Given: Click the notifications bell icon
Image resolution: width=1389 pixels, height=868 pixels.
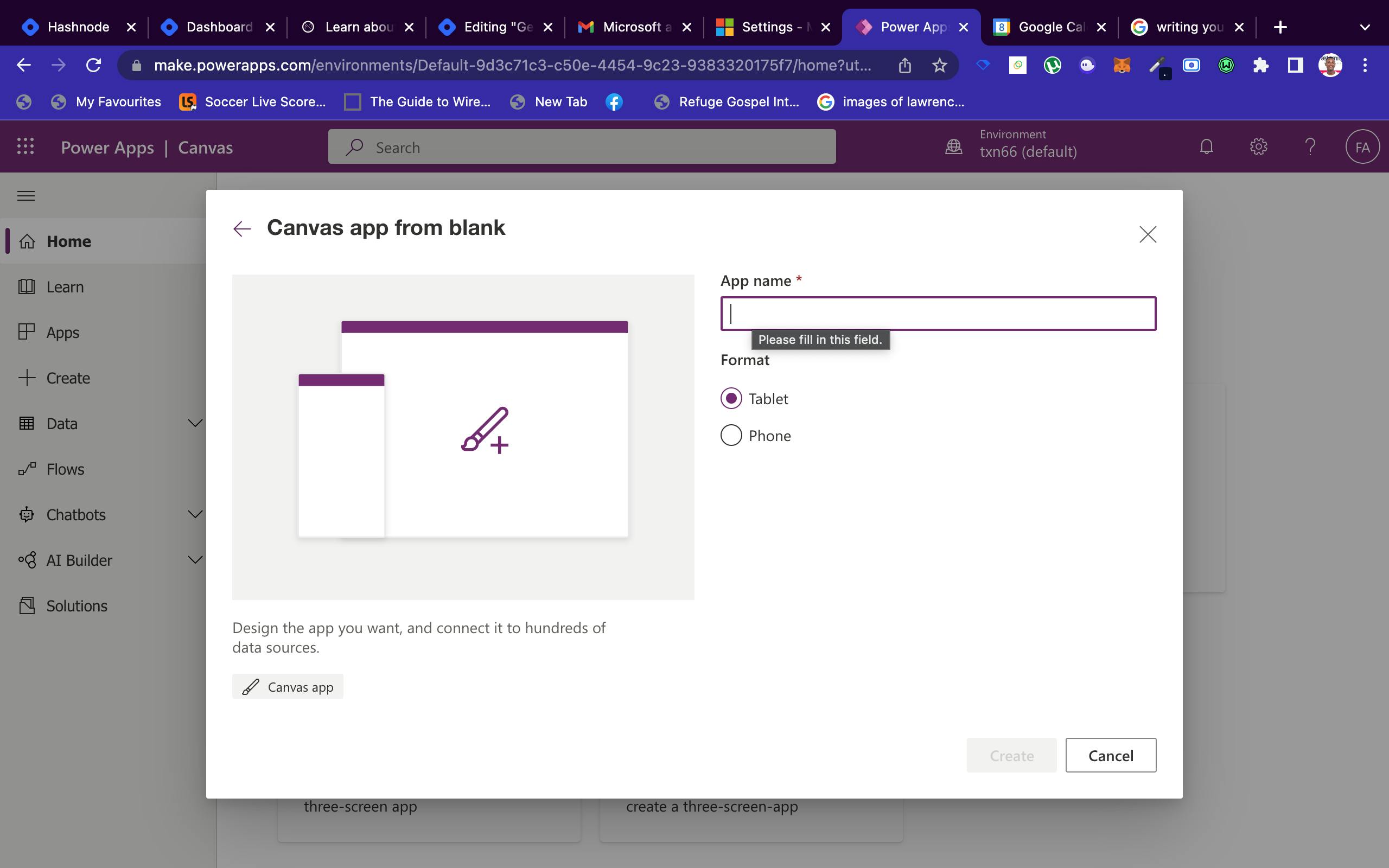Looking at the screenshot, I should pyautogui.click(x=1206, y=146).
